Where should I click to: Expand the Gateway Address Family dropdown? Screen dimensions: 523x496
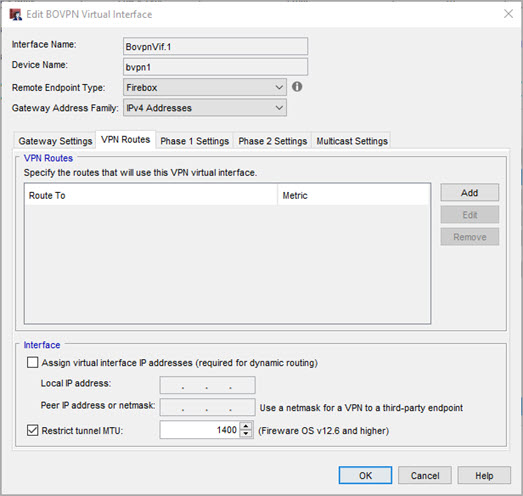tap(205, 108)
